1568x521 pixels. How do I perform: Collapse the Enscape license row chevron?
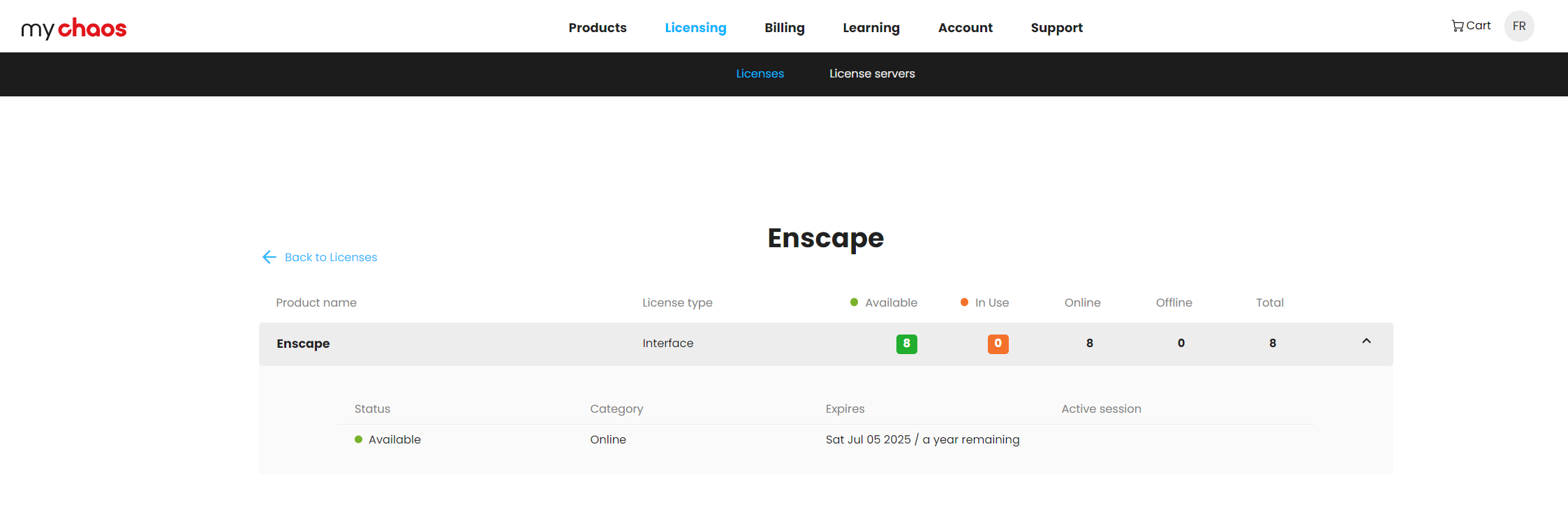click(1366, 341)
